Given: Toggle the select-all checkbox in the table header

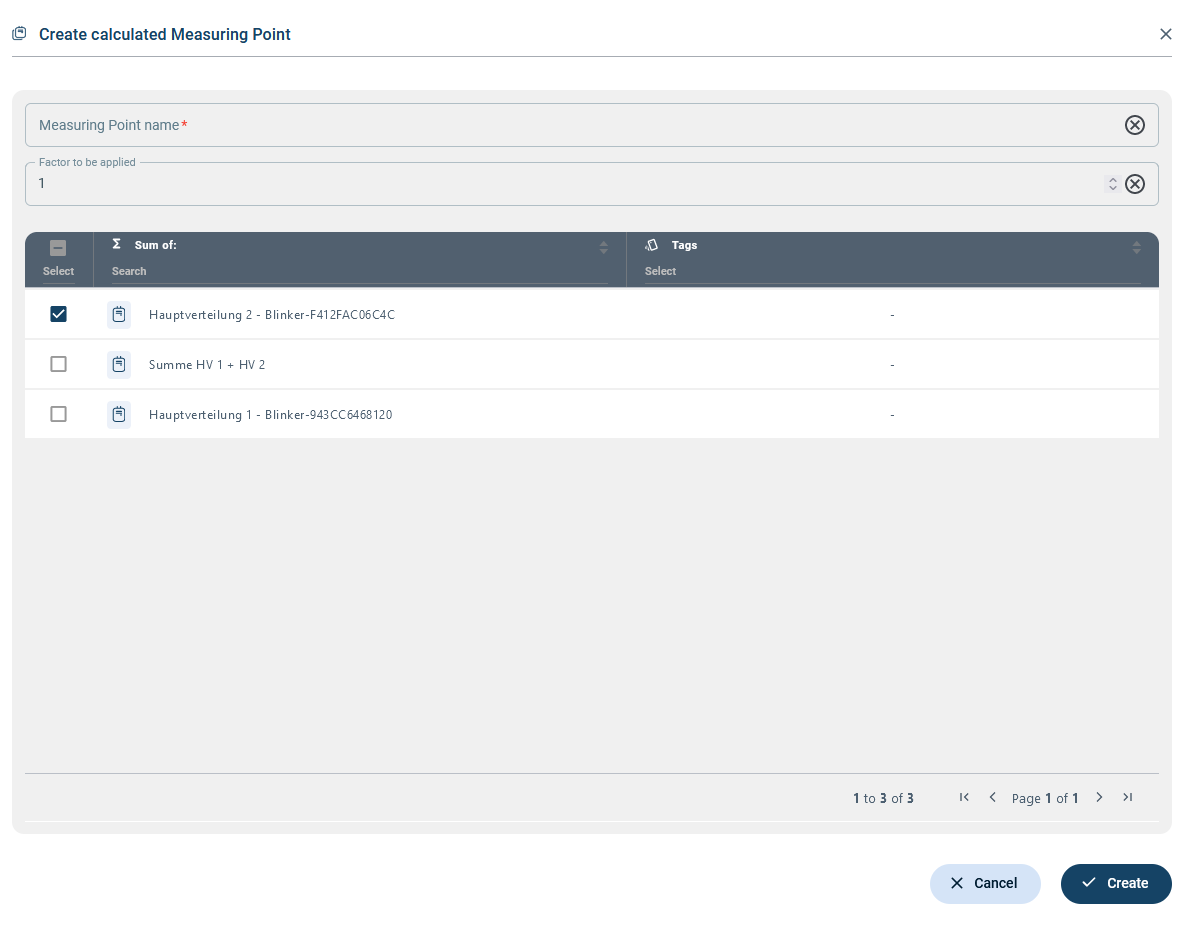Looking at the screenshot, I should (58, 248).
